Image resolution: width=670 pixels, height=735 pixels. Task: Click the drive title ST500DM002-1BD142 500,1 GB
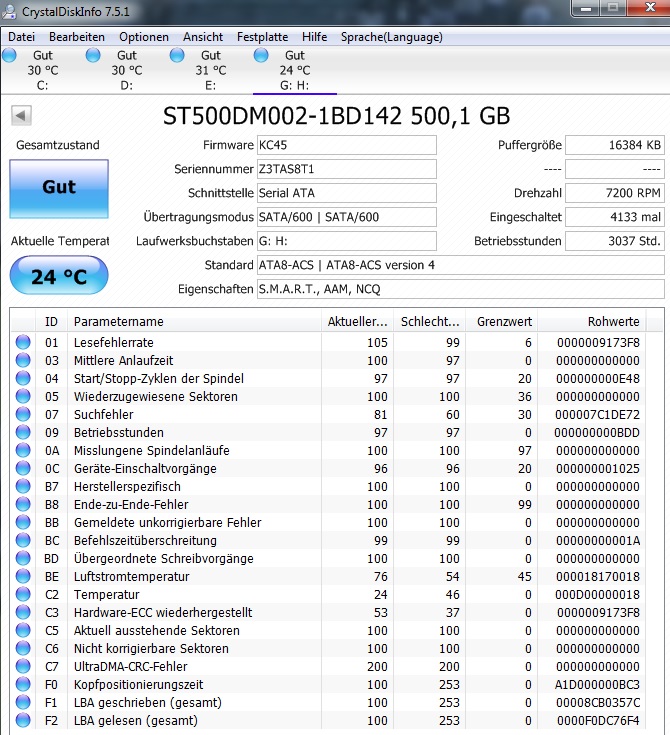pyautogui.click(x=336, y=116)
